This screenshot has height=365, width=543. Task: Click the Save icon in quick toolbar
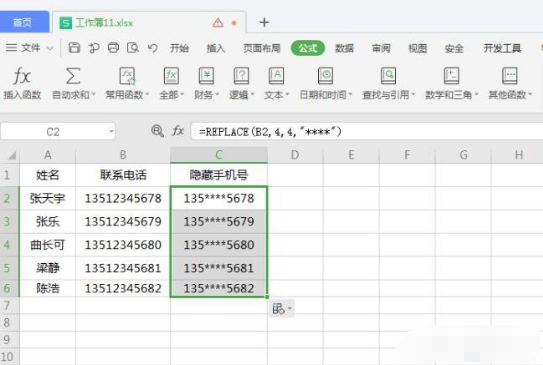(x=74, y=48)
